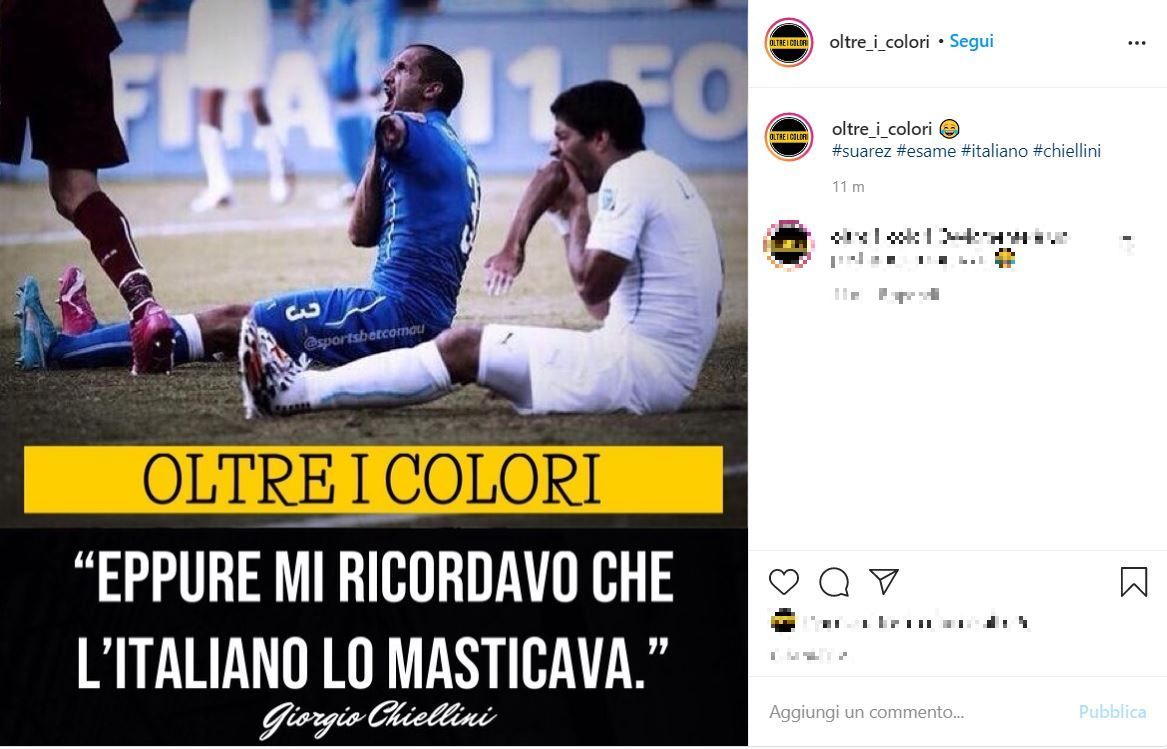Like the post with the heart icon
The height and width of the screenshot is (749, 1167).
point(784,581)
